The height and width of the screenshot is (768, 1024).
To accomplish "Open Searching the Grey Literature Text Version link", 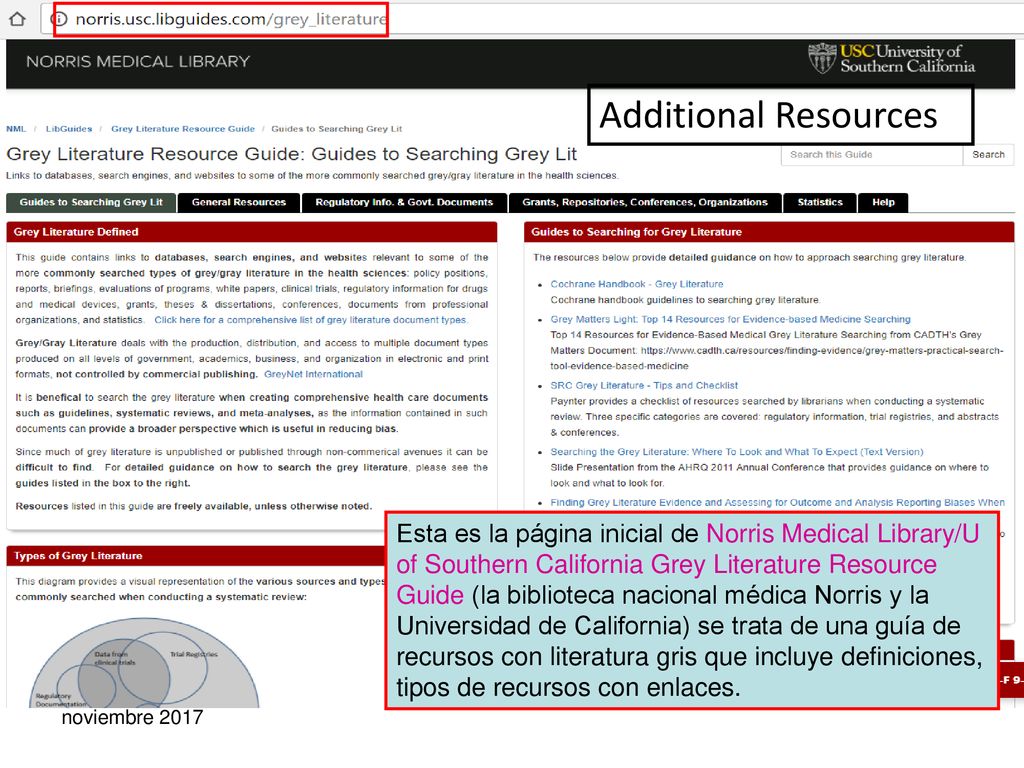I will pyautogui.click(x=737, y=452).
